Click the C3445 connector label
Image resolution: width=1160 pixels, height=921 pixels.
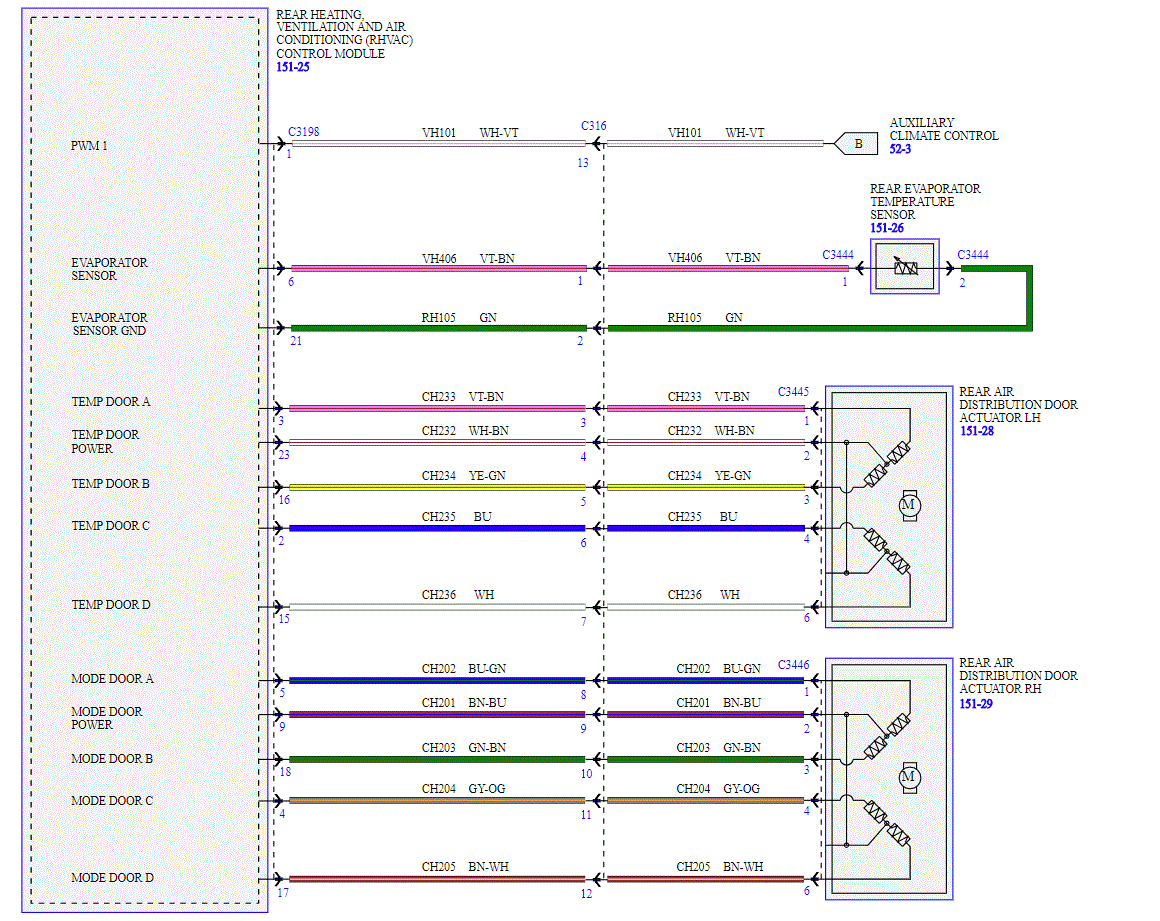(x=793, y=391)
